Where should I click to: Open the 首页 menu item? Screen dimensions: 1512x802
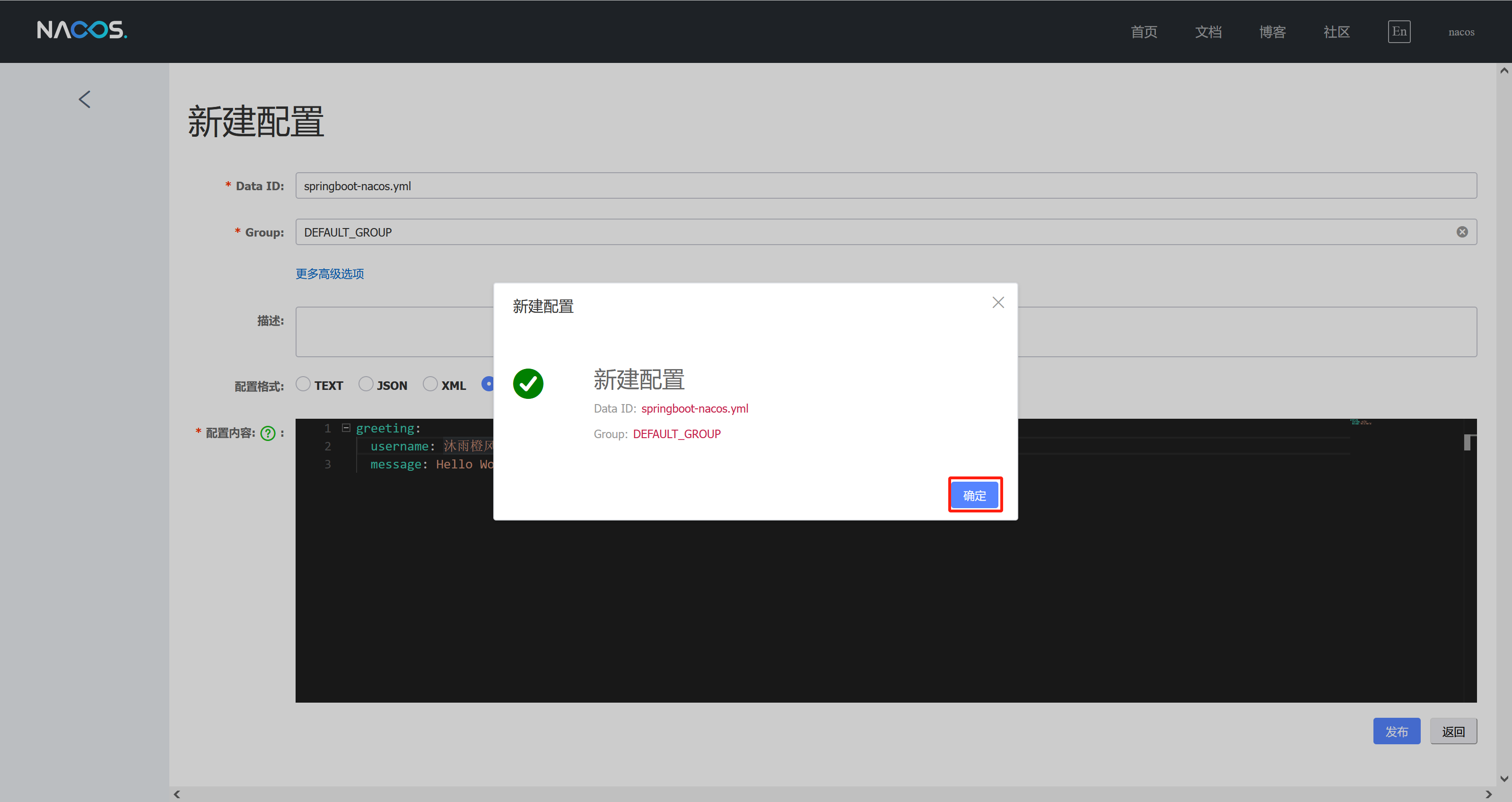(1144, 32)
